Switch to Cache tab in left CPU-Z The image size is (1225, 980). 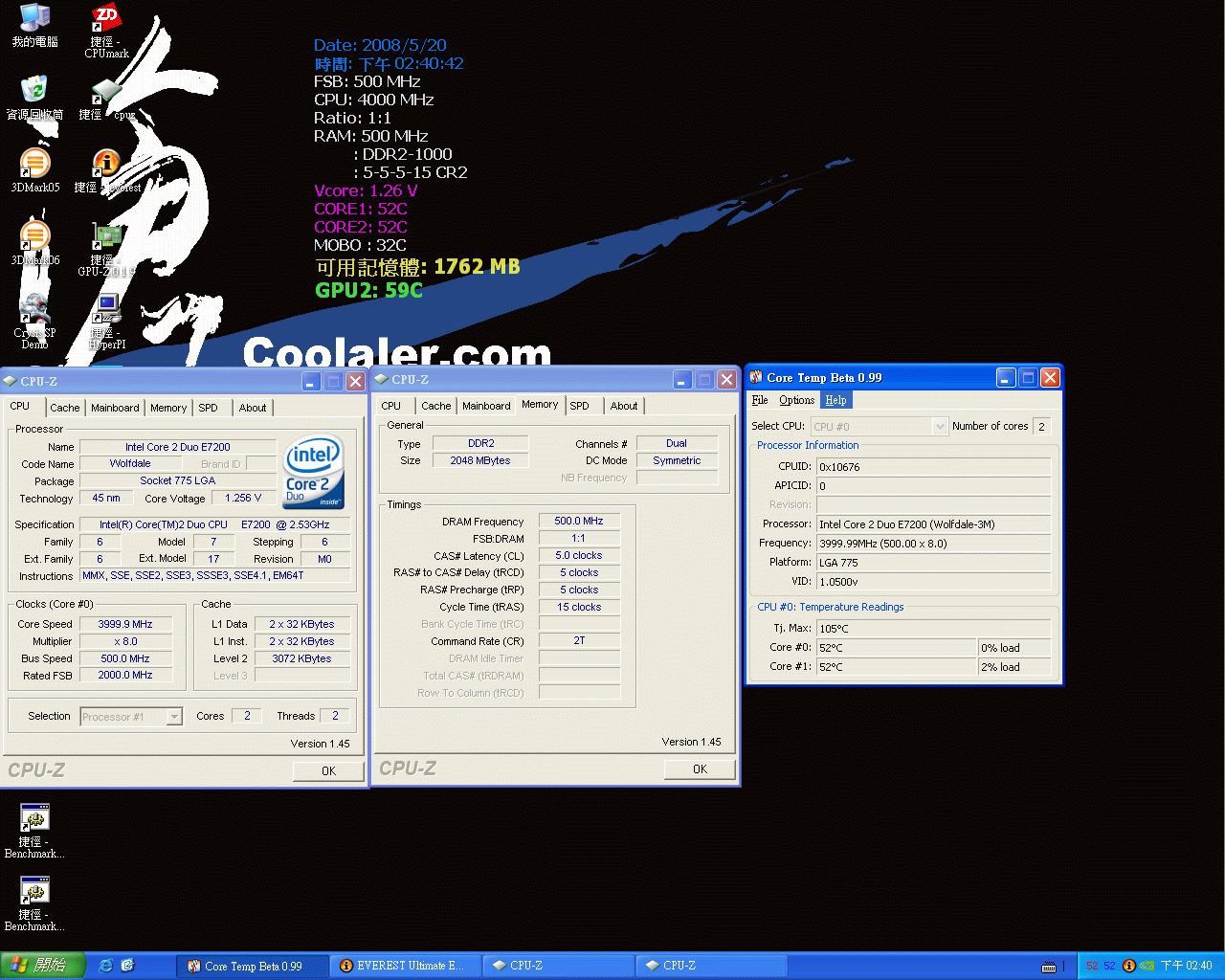tap(65, 408)
